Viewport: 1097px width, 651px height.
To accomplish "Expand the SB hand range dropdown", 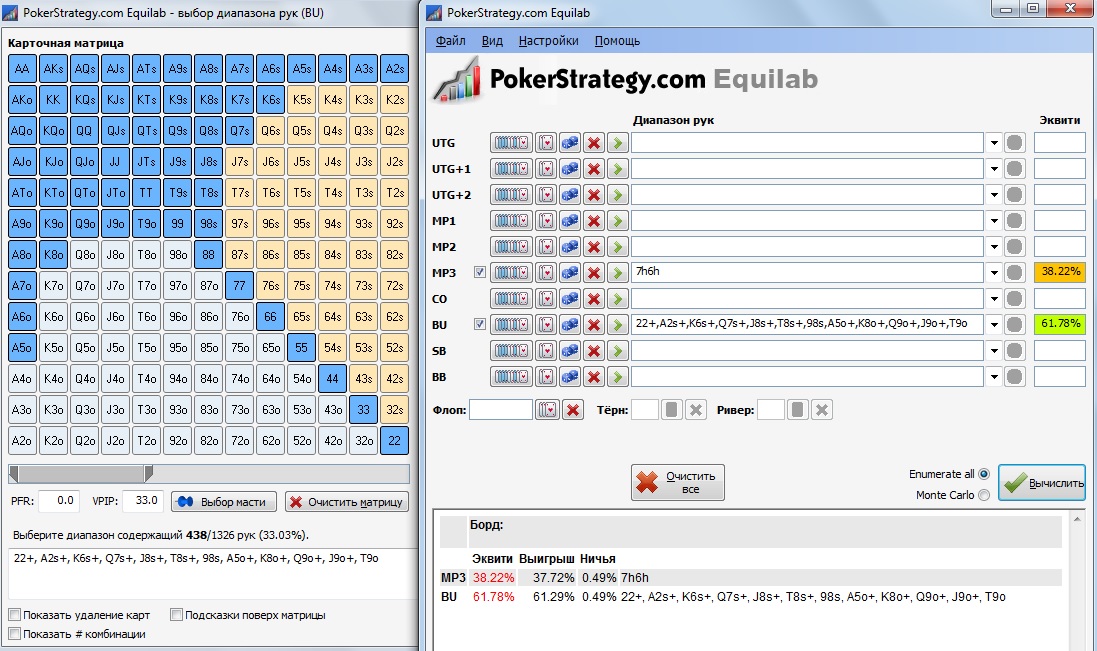I will tap(994, 351).
